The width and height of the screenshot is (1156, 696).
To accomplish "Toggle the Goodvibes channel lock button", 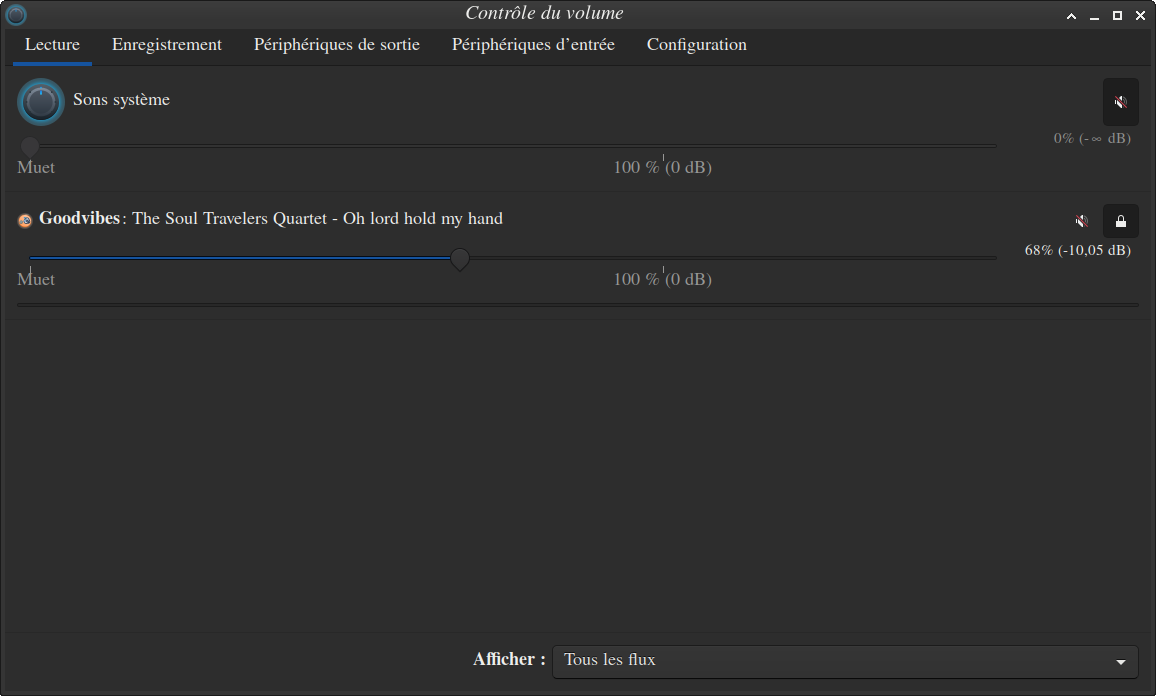I will click(1120, 221).
